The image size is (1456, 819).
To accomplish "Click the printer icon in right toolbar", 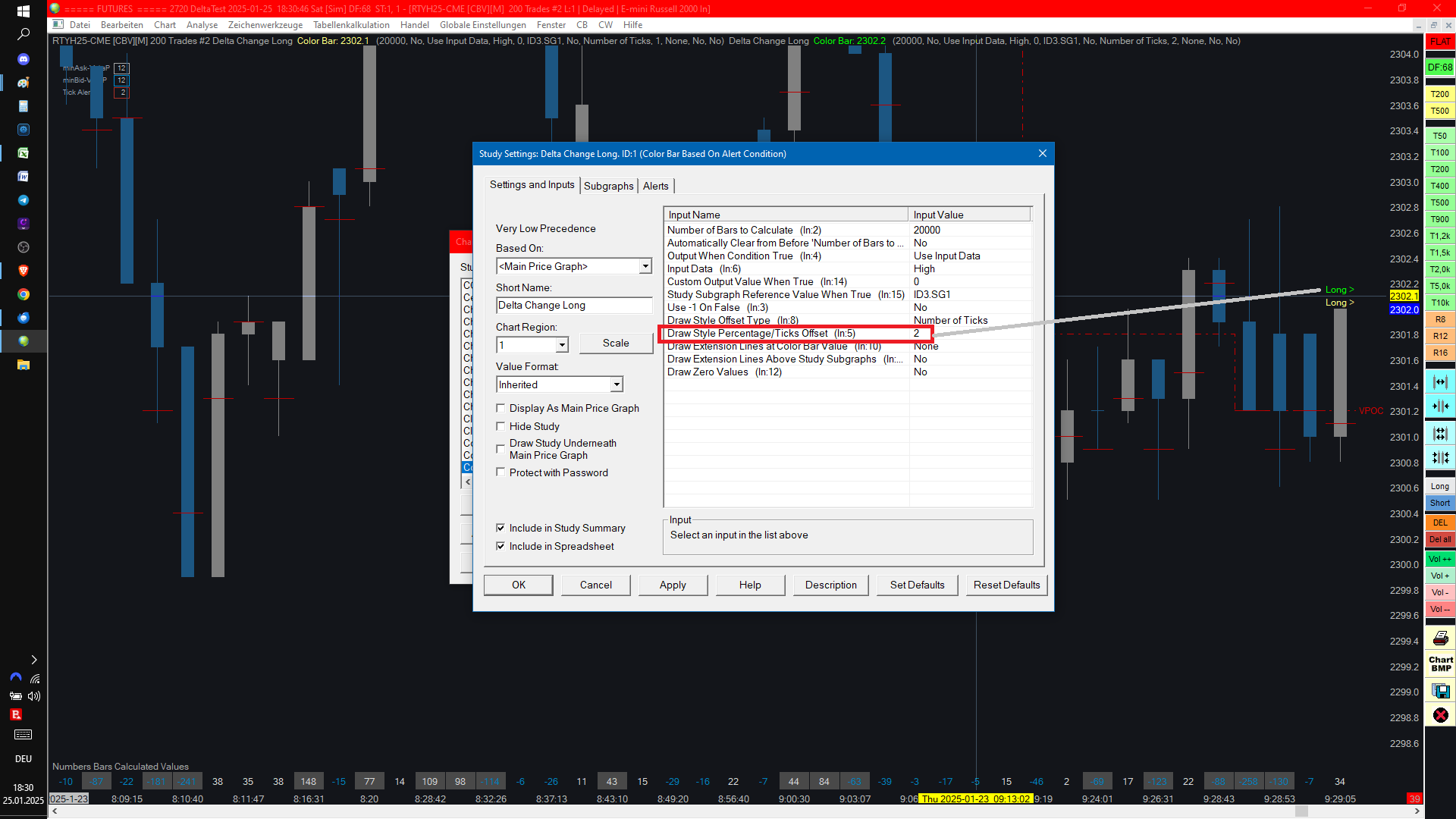I will tap(1440, 638).
